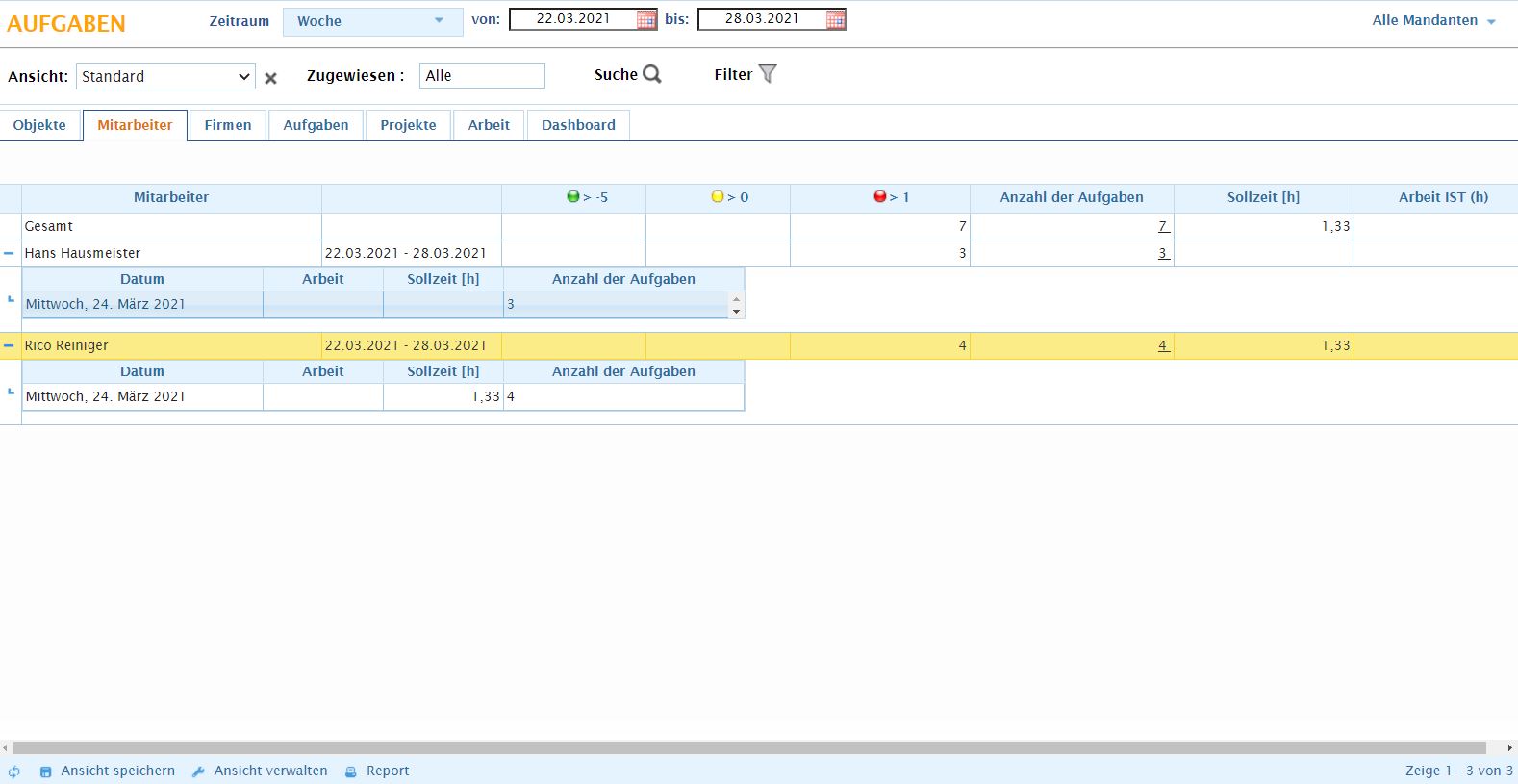The height and width of the screenshot is (784, 1518).
Task: Click the Suche magnifier icon
Action: pos(652,74)
